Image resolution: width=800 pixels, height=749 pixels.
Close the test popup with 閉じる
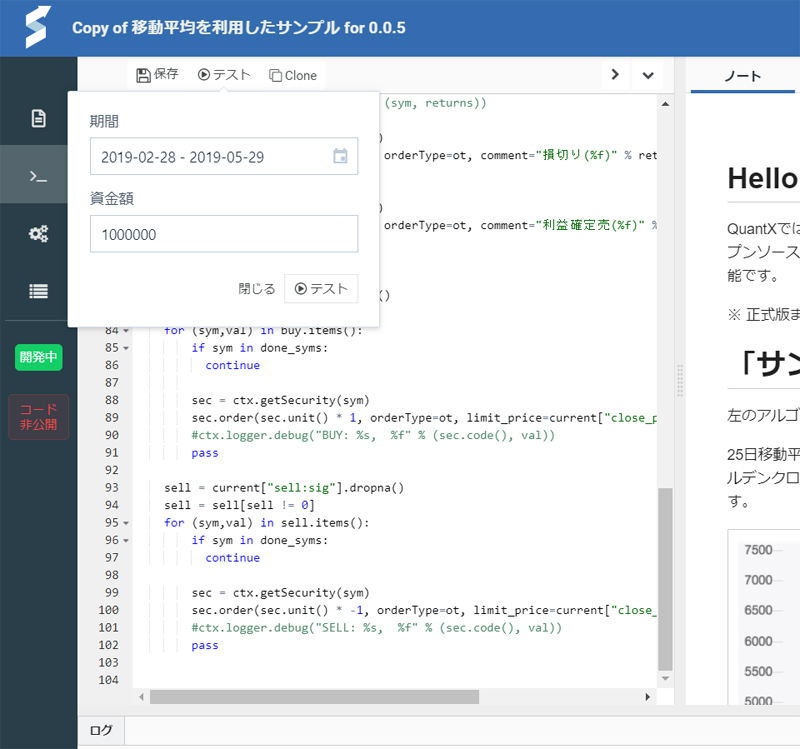point(257,289)
